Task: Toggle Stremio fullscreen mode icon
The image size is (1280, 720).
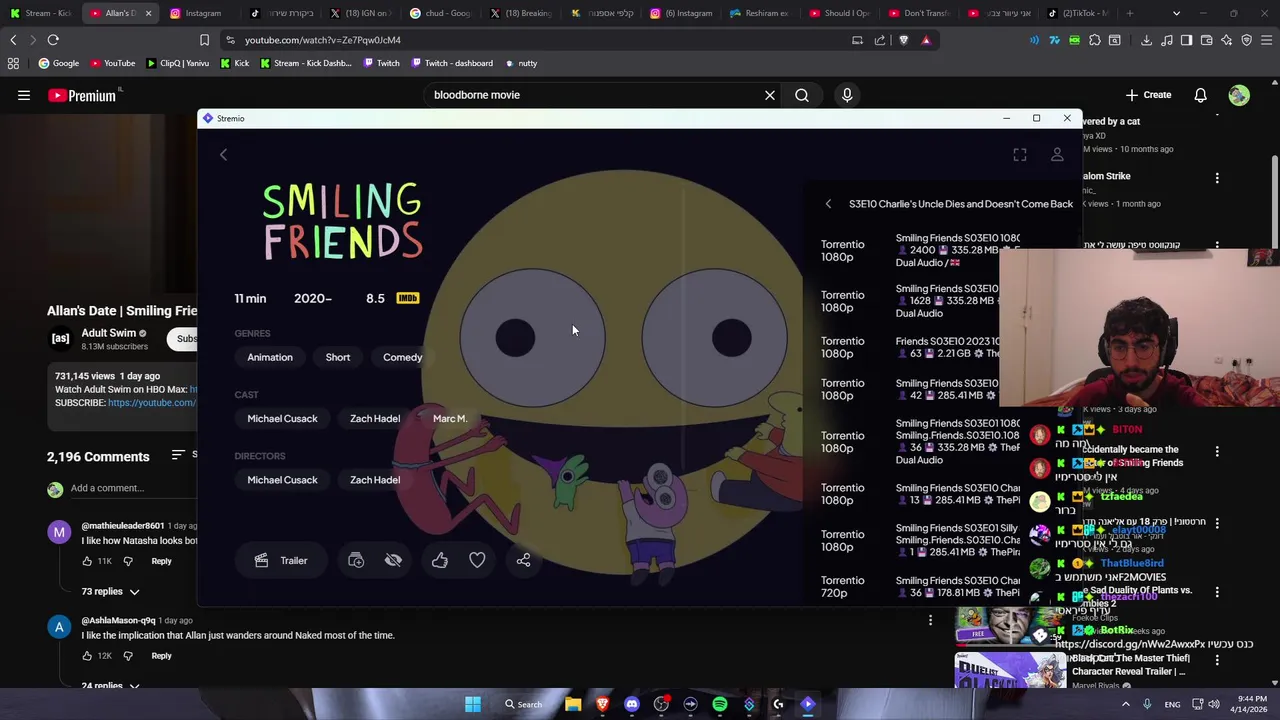Action: 1019,155
